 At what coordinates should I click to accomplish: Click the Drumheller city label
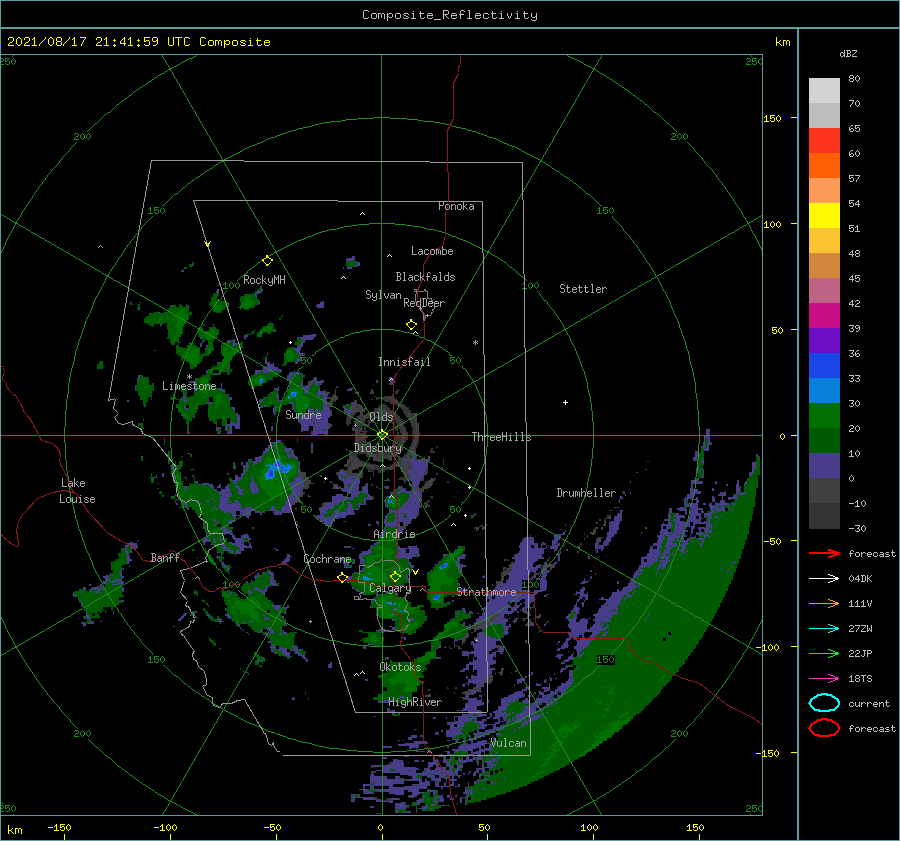tap(586, 493)
